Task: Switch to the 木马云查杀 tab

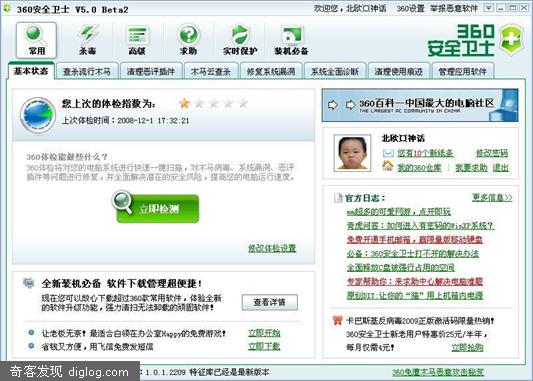Action: 211,71
